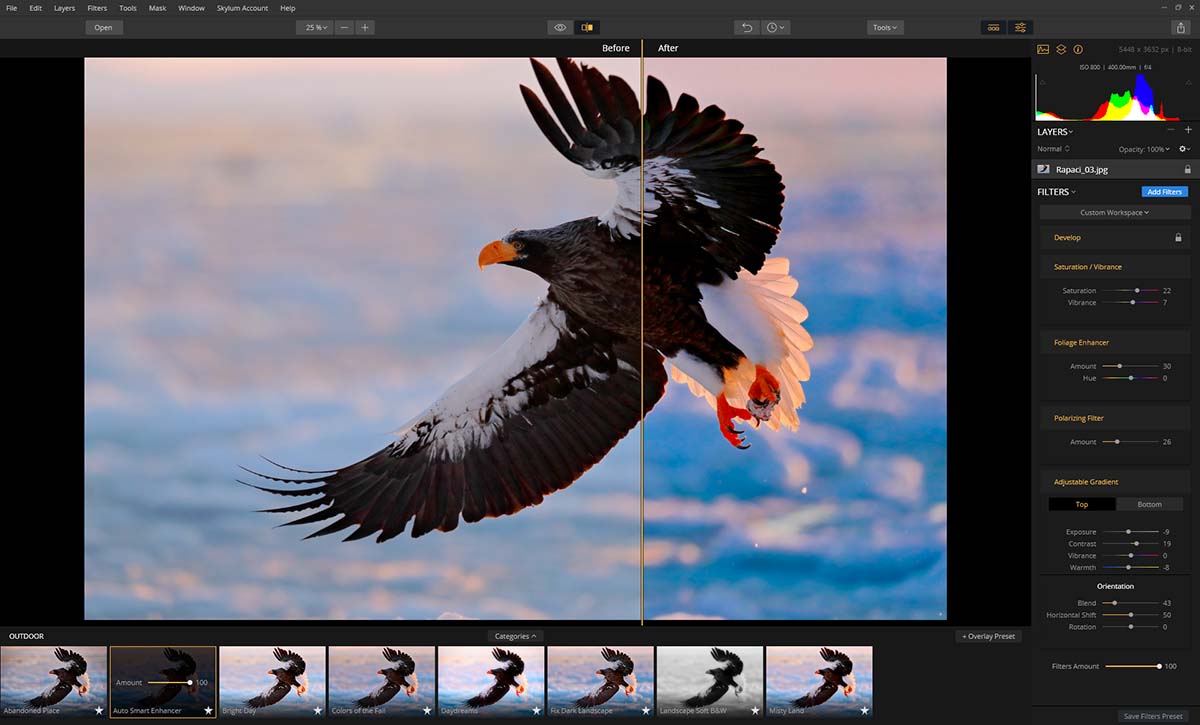Click the Add Filters button
The image size is (1200, 725).
coord(1164,191)
